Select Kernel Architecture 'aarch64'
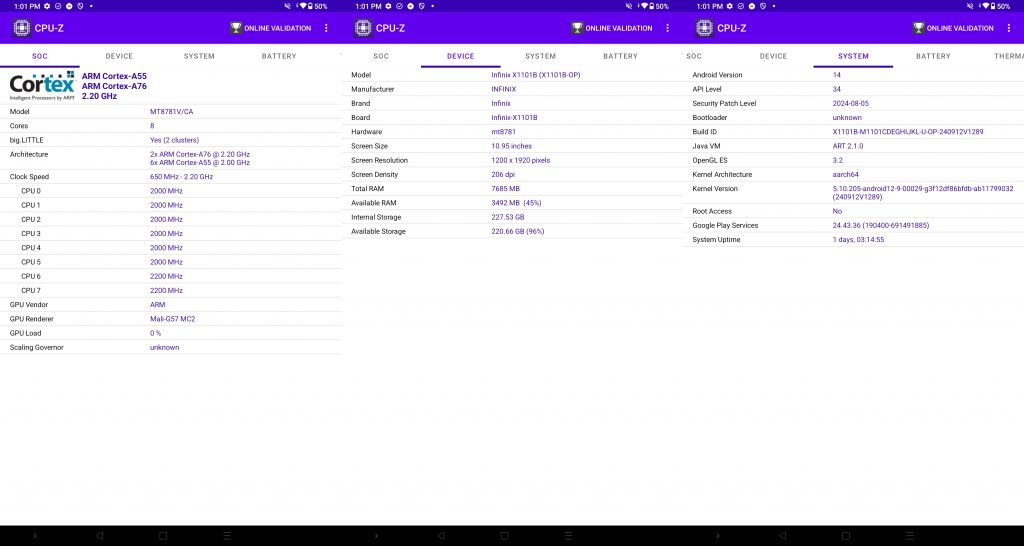The image size is (1024, 546). tap(845, 174)
